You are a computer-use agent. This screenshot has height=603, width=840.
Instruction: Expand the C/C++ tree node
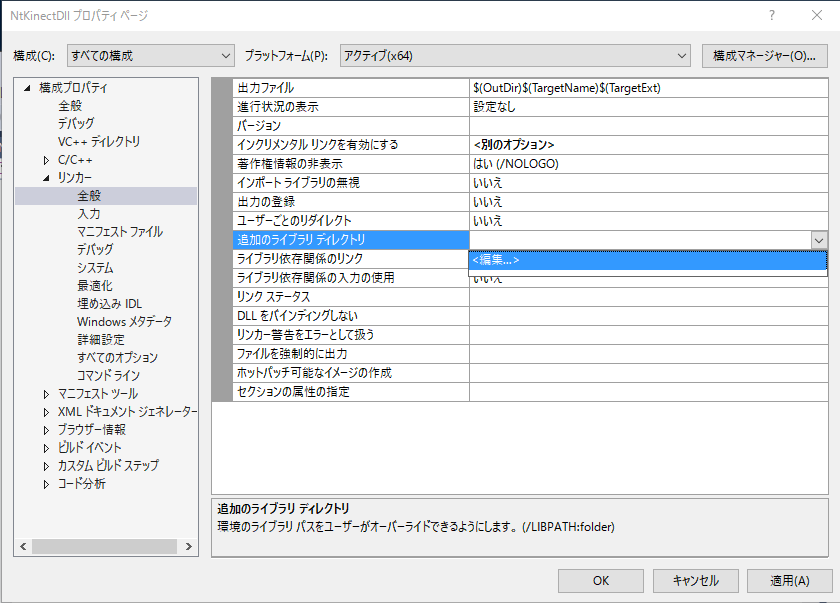coord(46,160)
